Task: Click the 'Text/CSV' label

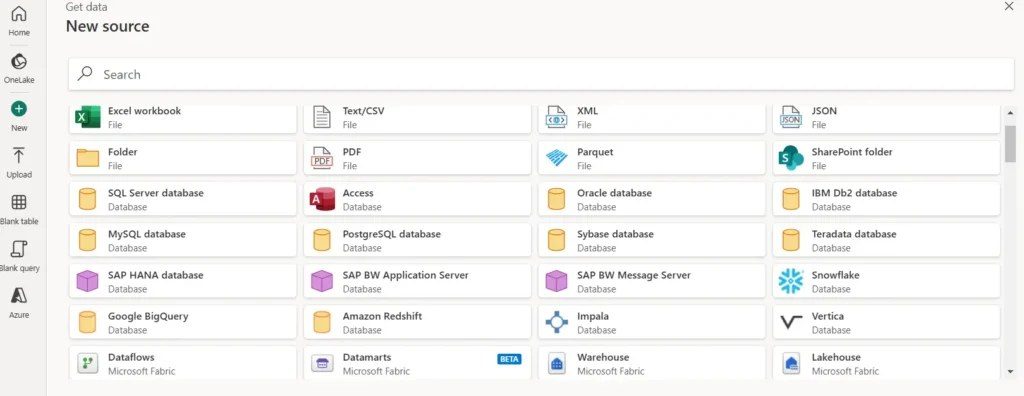Action: (363, 111)
